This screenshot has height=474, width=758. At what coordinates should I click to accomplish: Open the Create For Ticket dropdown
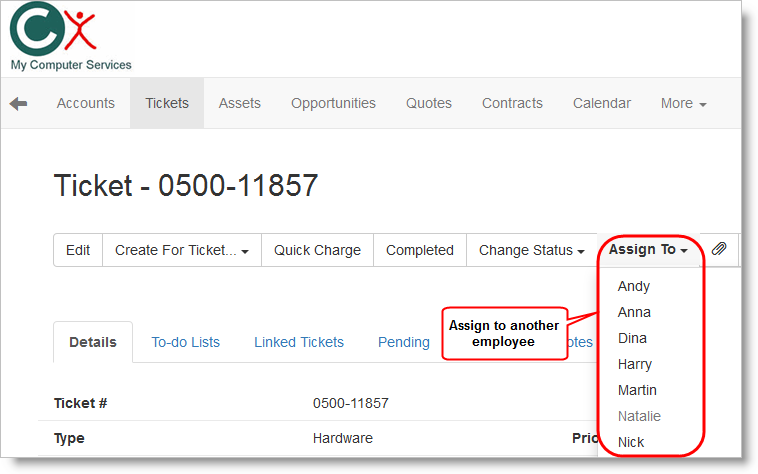click(x=182, y=251)
